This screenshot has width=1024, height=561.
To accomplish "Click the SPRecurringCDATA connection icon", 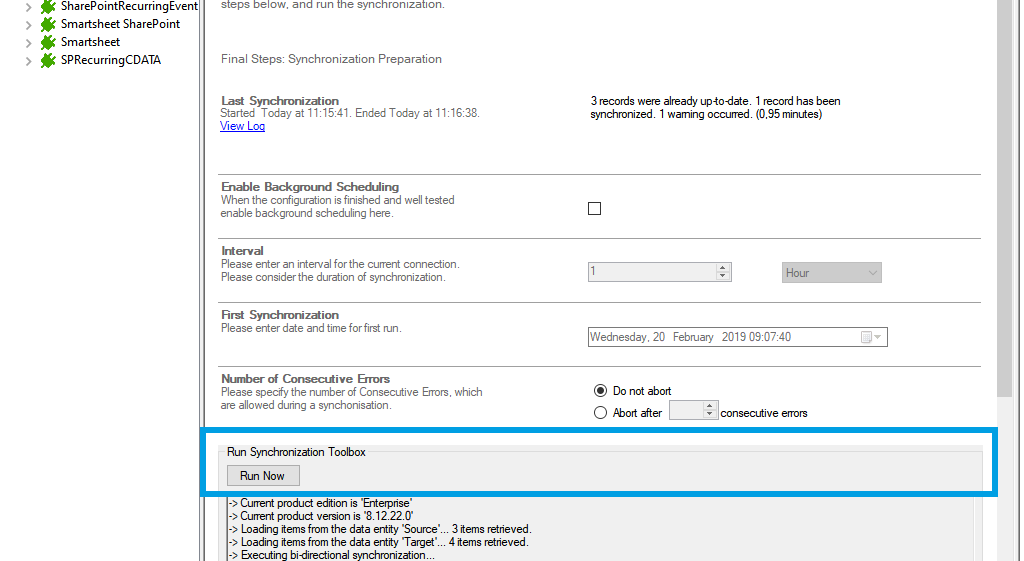I will pos(48,60).
